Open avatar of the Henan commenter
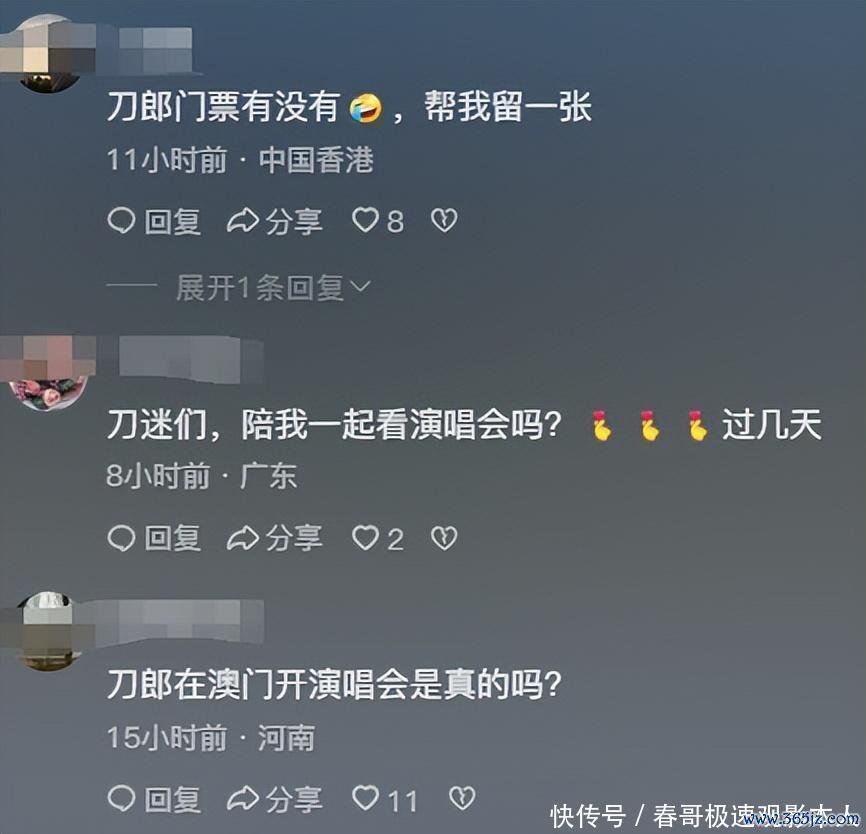 pos(49,631)
